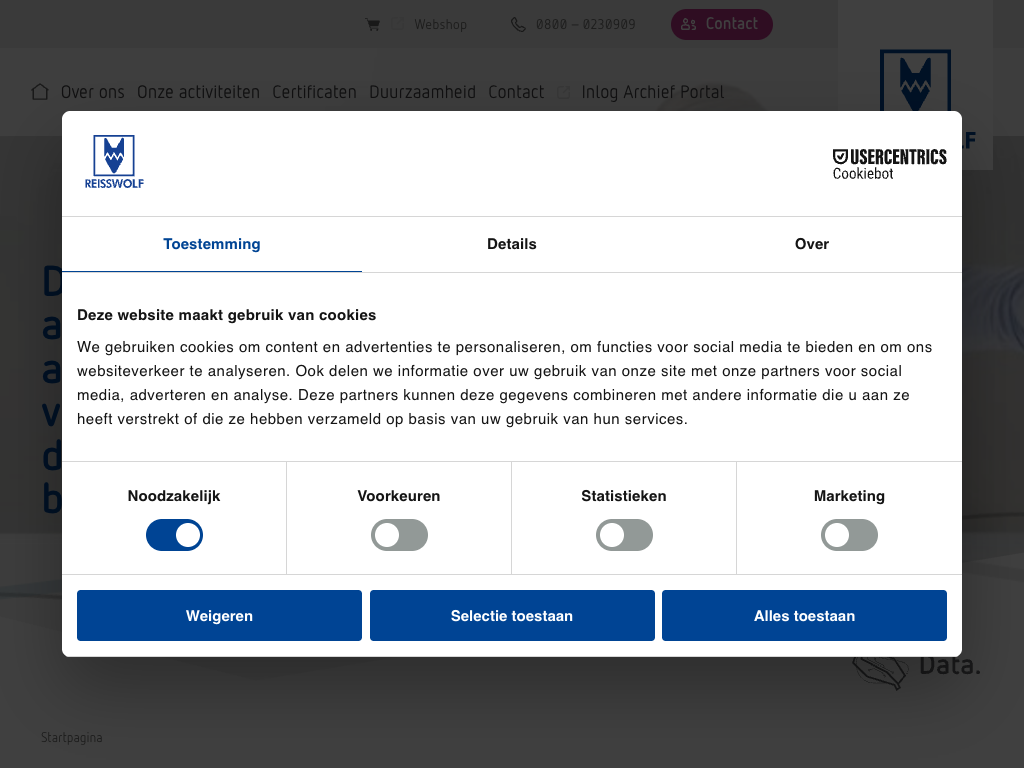
Task: Select the Toestemming tab
Action: click(x=212, y=244)
